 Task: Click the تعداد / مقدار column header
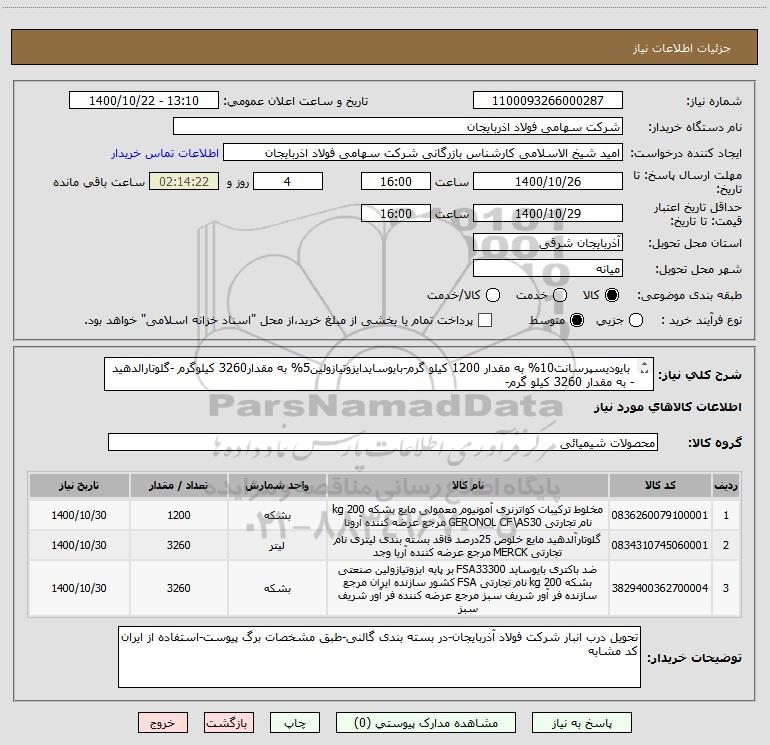pos(178,485)
